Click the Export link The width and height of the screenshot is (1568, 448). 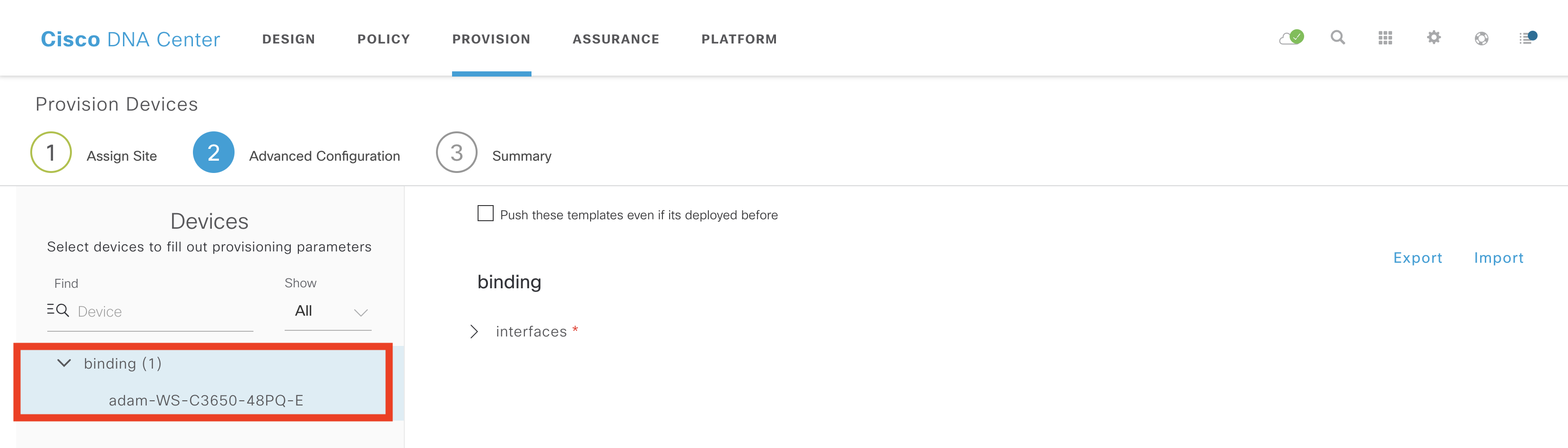point(1417,258)
